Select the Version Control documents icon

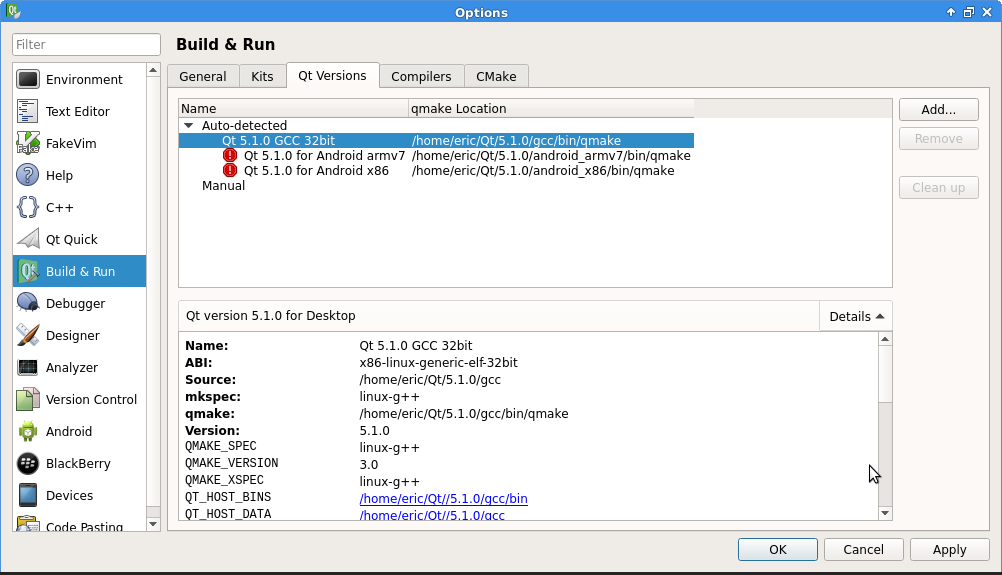pos(28,399)
